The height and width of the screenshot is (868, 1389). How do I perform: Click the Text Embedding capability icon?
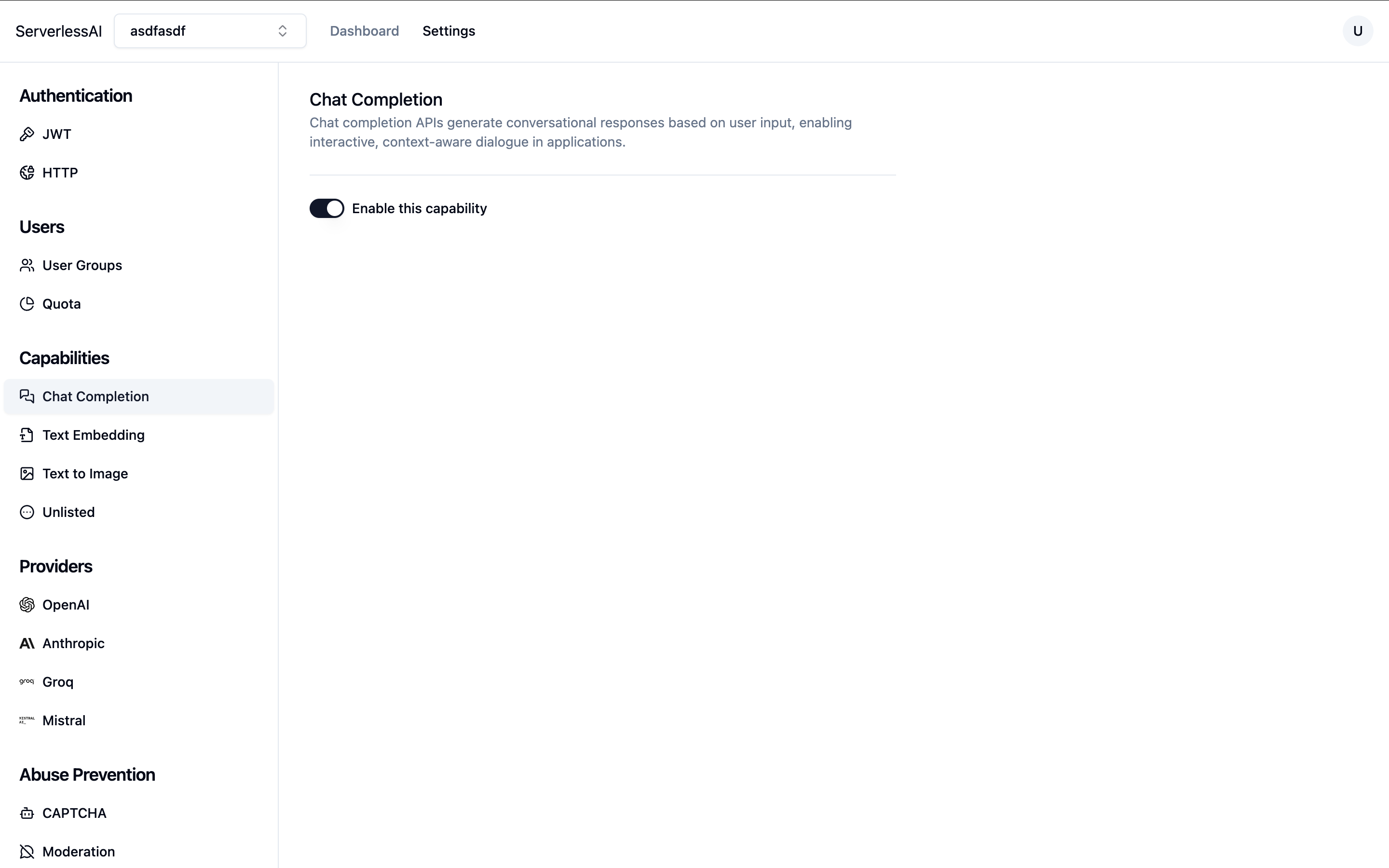click(27, 435)
